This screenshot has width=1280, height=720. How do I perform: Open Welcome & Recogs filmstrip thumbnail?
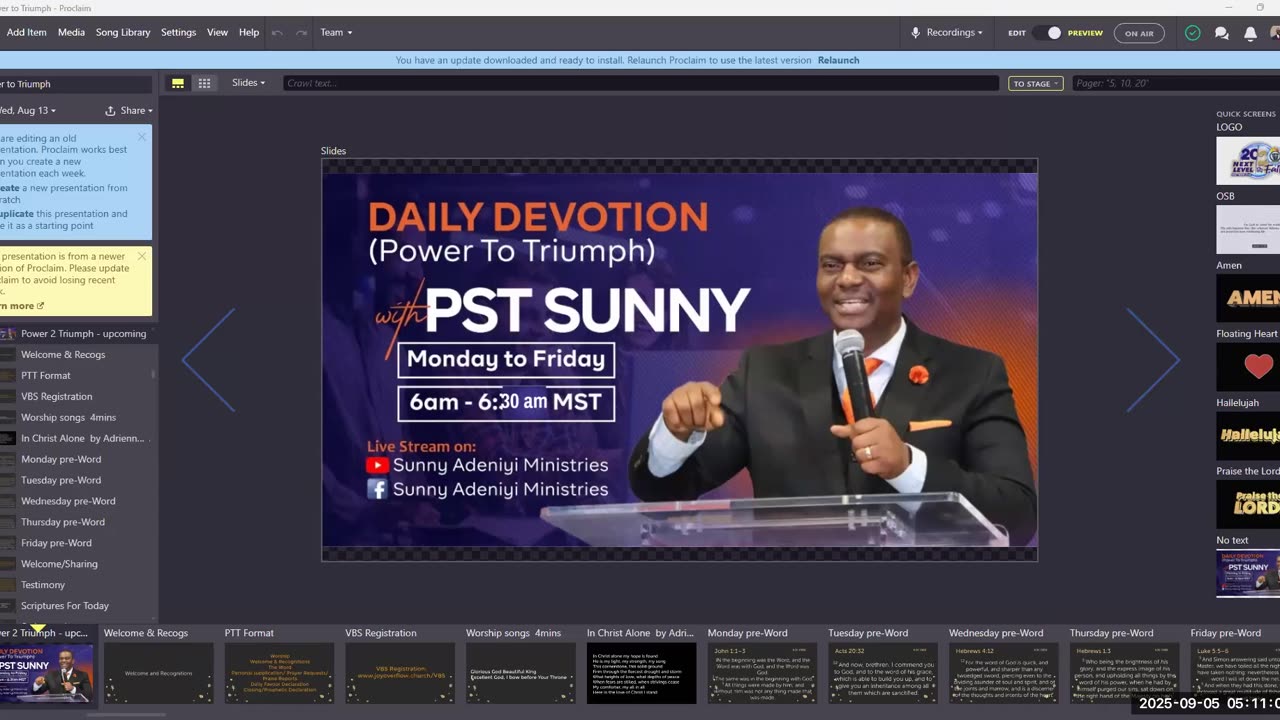(x=158, y=673)
